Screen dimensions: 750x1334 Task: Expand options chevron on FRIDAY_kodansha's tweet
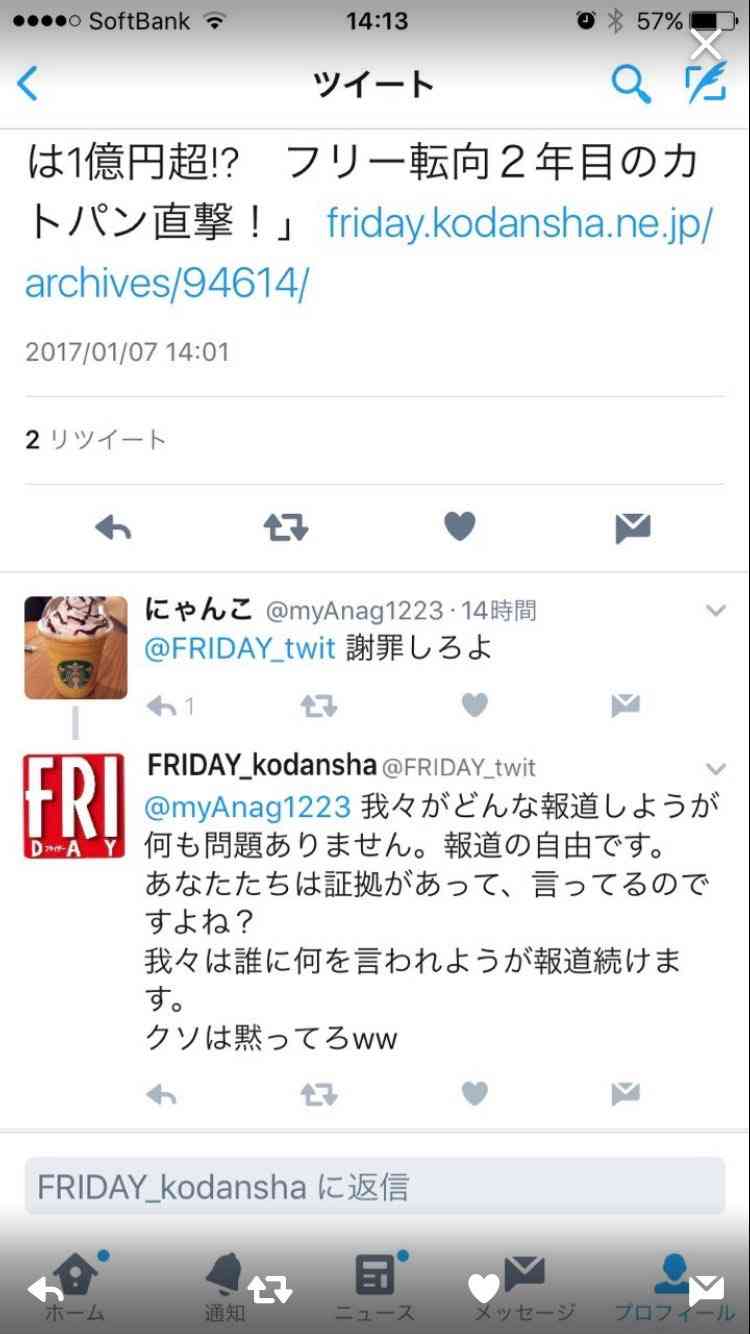click(716, 768)
